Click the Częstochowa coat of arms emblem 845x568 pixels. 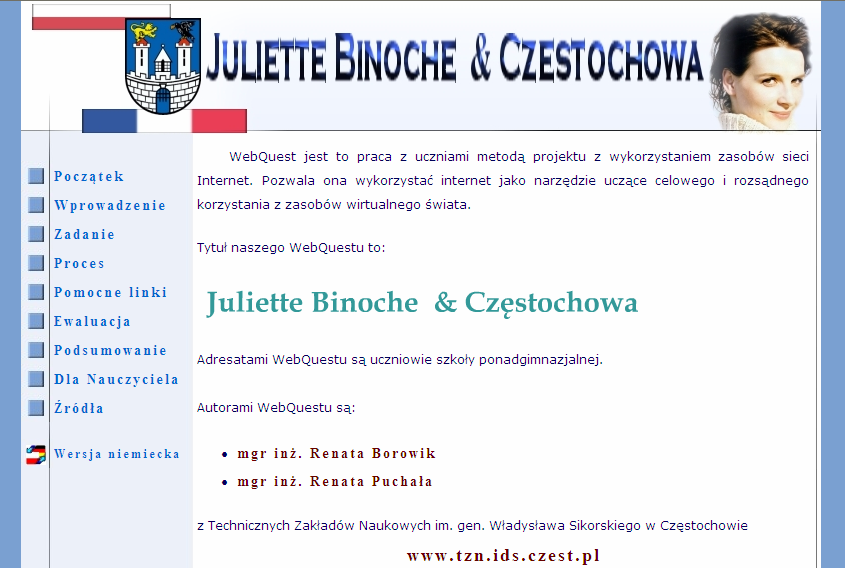pos(163,66)
